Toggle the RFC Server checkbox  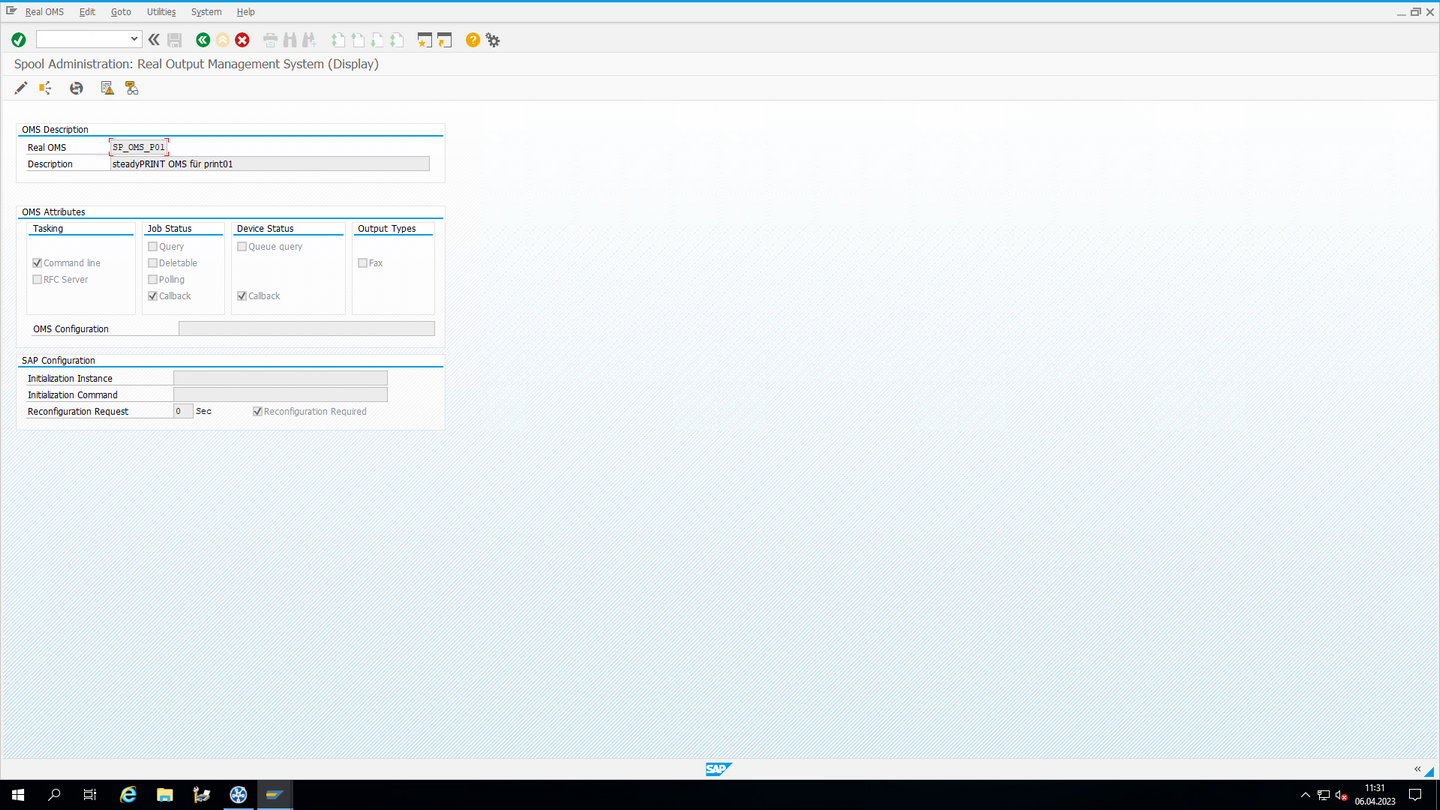[x=37, y=280]
